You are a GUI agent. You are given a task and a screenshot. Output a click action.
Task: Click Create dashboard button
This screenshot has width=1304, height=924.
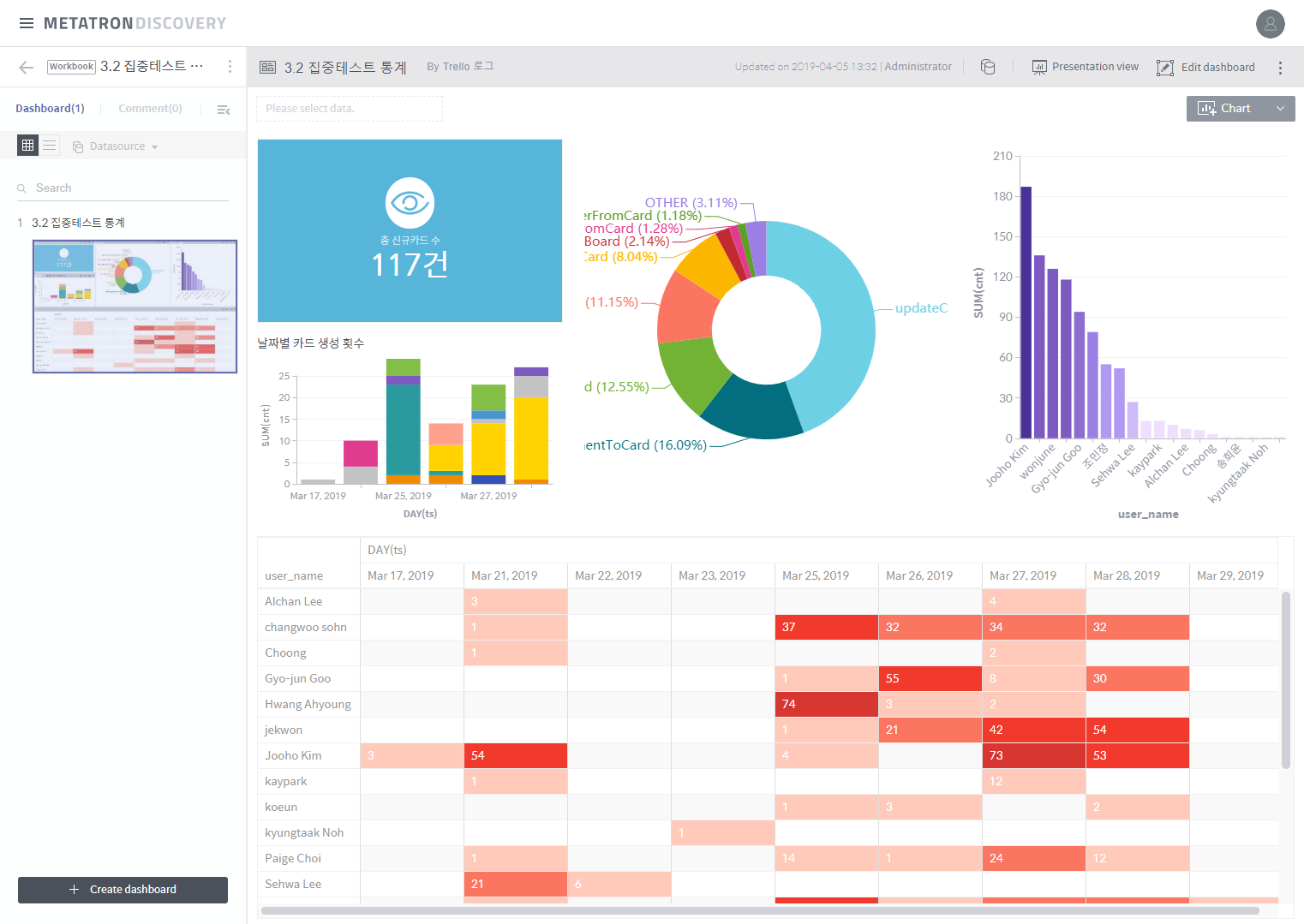(123, 890)
